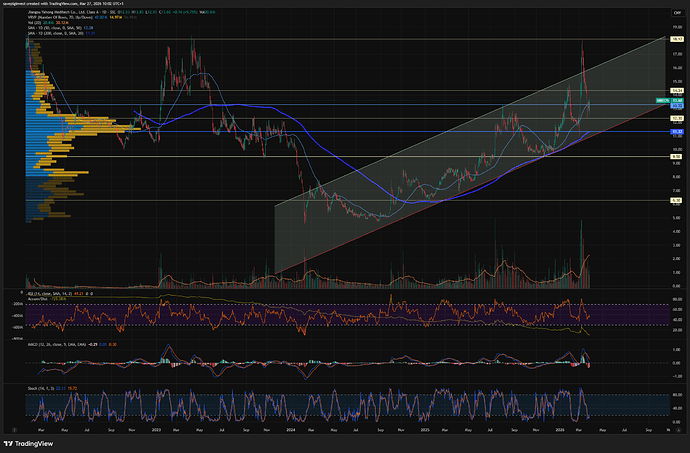Select the 14.34 horizontal line price label
Image resolution: width=690 pixels, height=453 pixels.
pos(676,92)
